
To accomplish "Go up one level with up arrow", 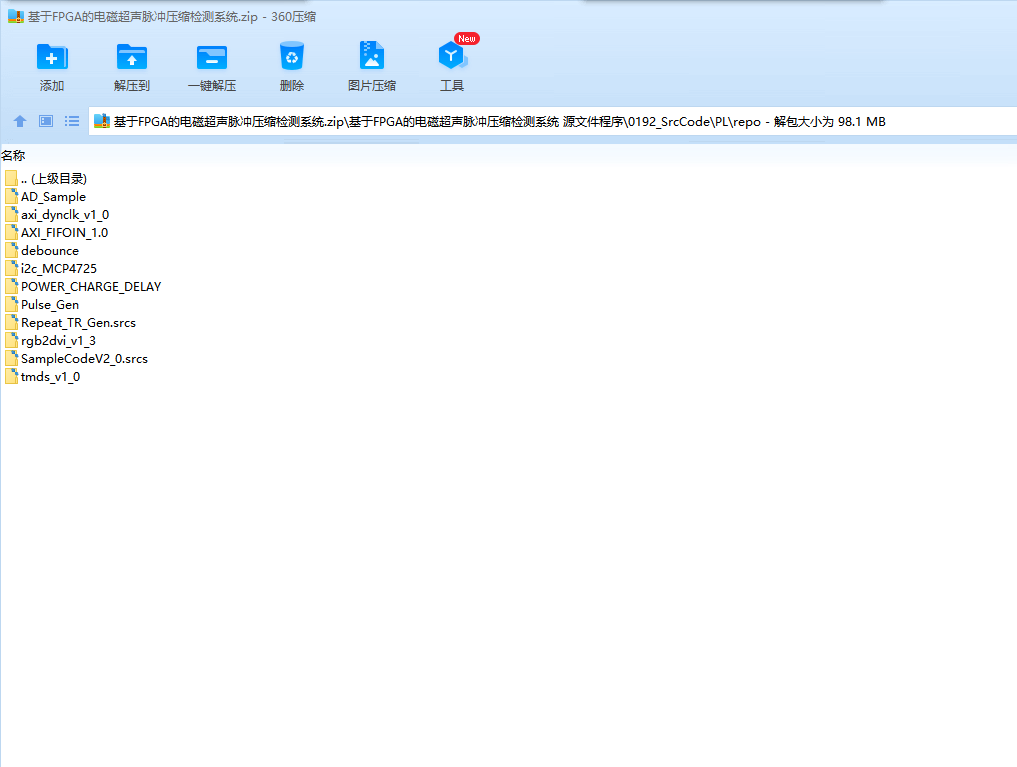I will point(20,121).
